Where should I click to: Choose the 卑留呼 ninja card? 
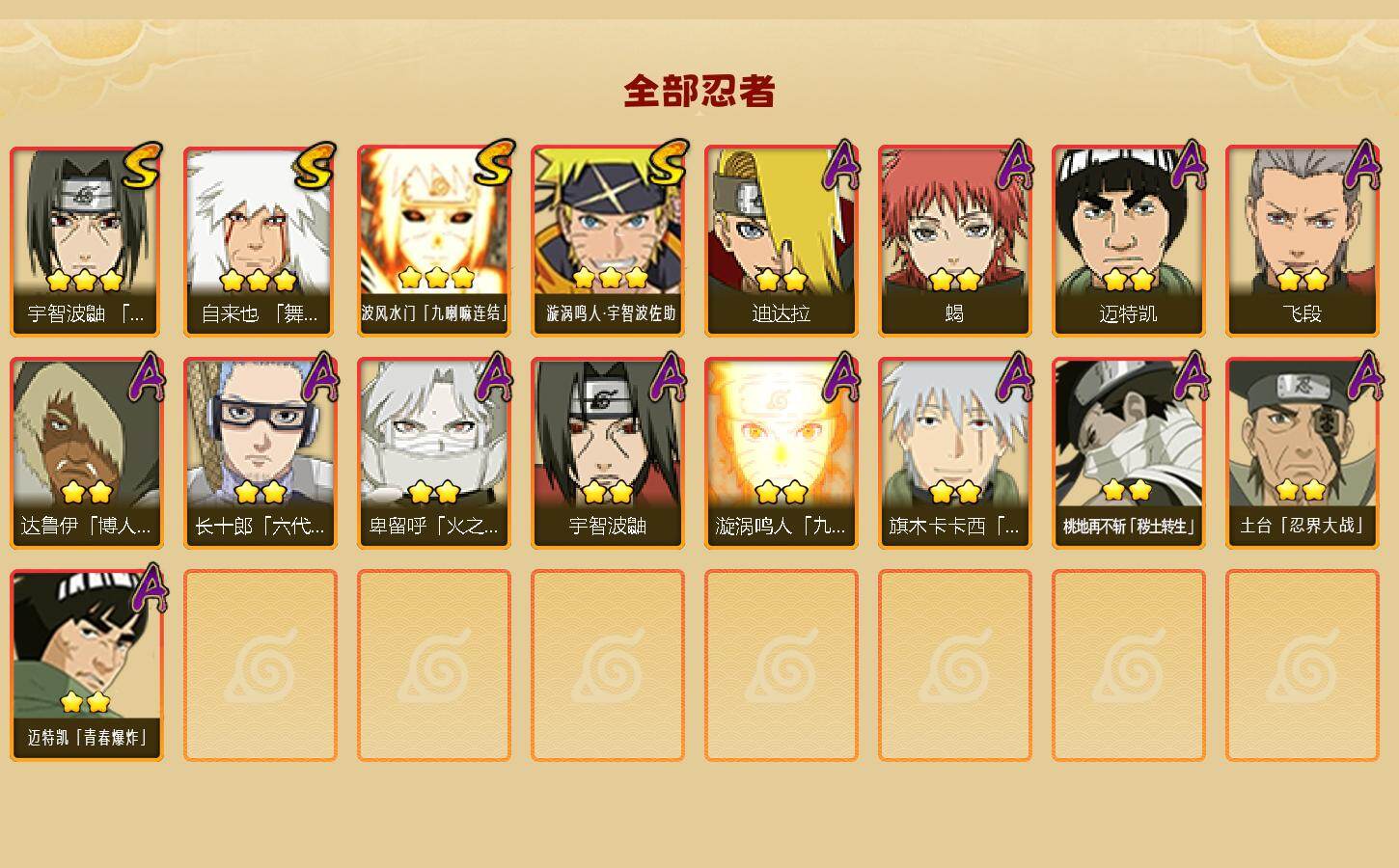434,453
